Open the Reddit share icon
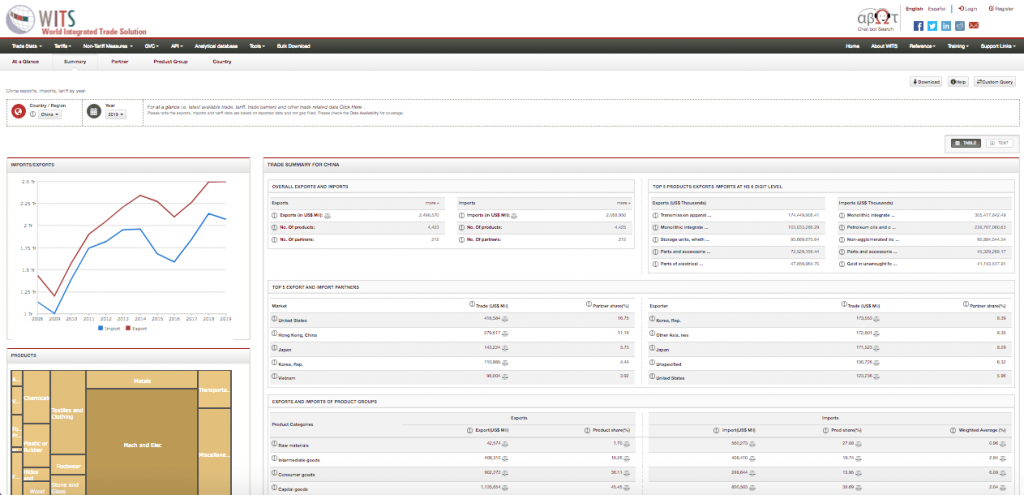Screen dimensions: 1024x495 point(960,26)
